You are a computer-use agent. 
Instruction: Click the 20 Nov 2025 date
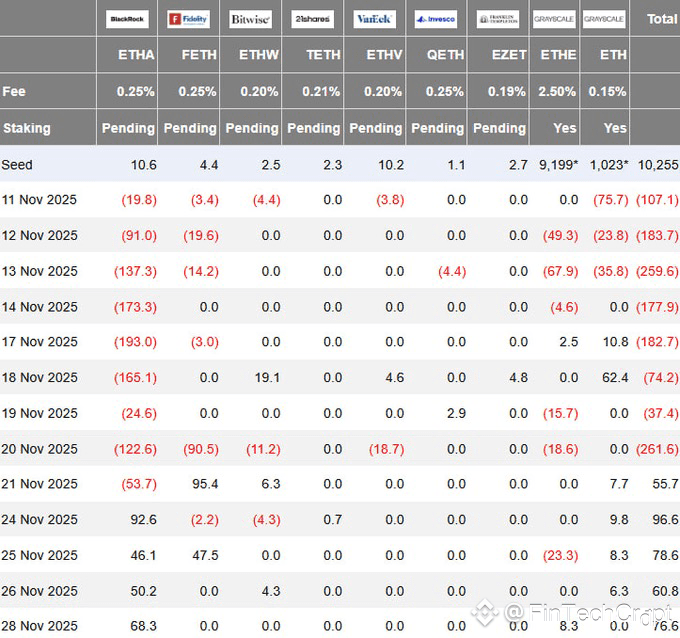click(39, 449)
